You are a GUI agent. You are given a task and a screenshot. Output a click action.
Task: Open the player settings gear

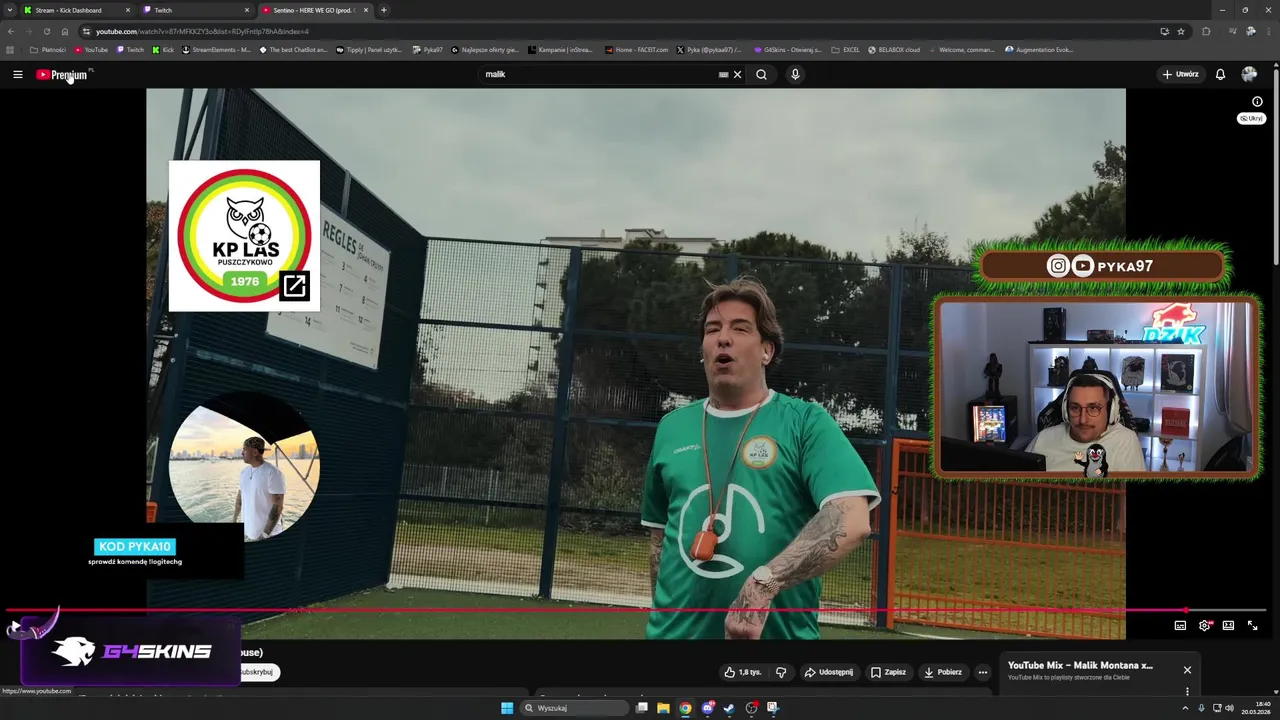pyautogui.click(x=1204, y=625)
